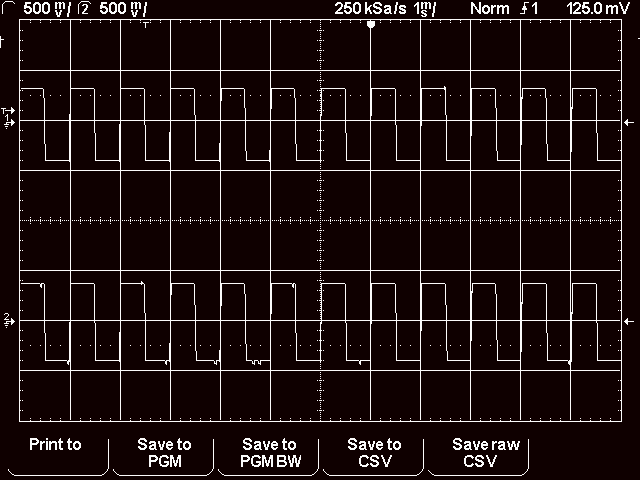Click the Norm trigger mode label

pyautogui.click(x=489, y=9)
